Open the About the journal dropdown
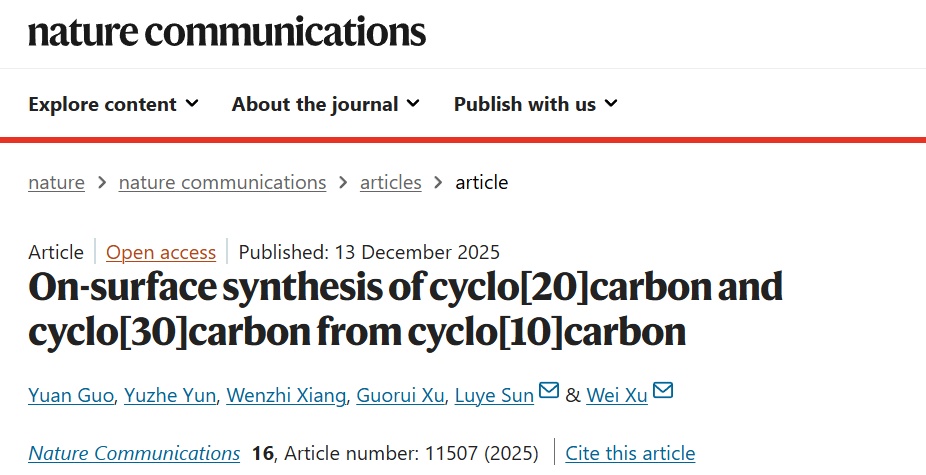926x475 pixels. (325, 104)
